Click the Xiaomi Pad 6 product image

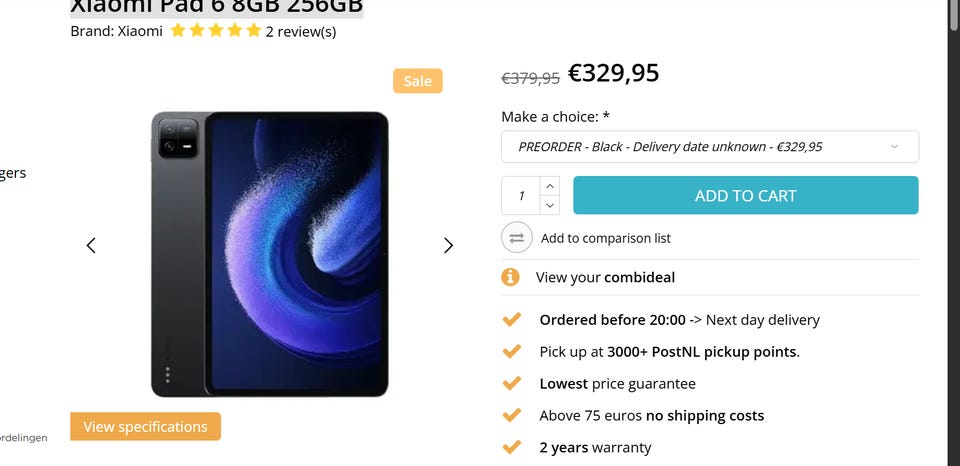pyautogui.click(x=269, y=254)
